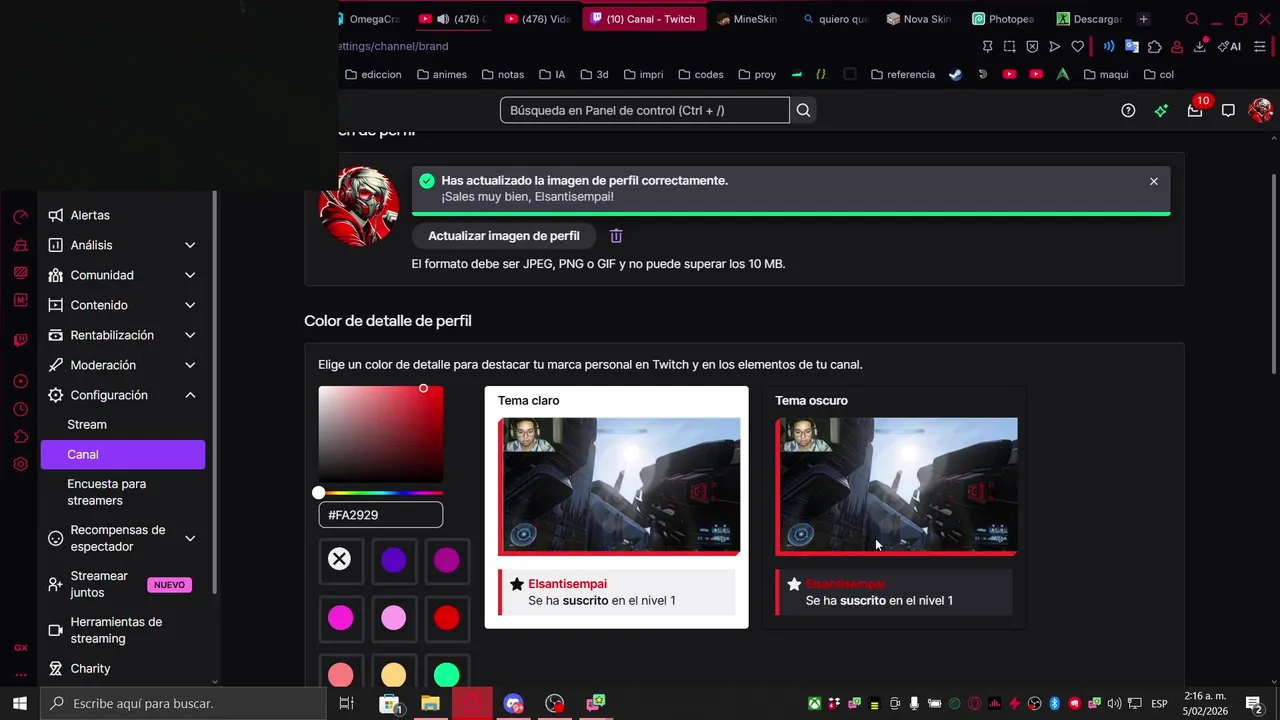Open the Stream settings item
This screenshot has width=1280, height=720.
123,424
